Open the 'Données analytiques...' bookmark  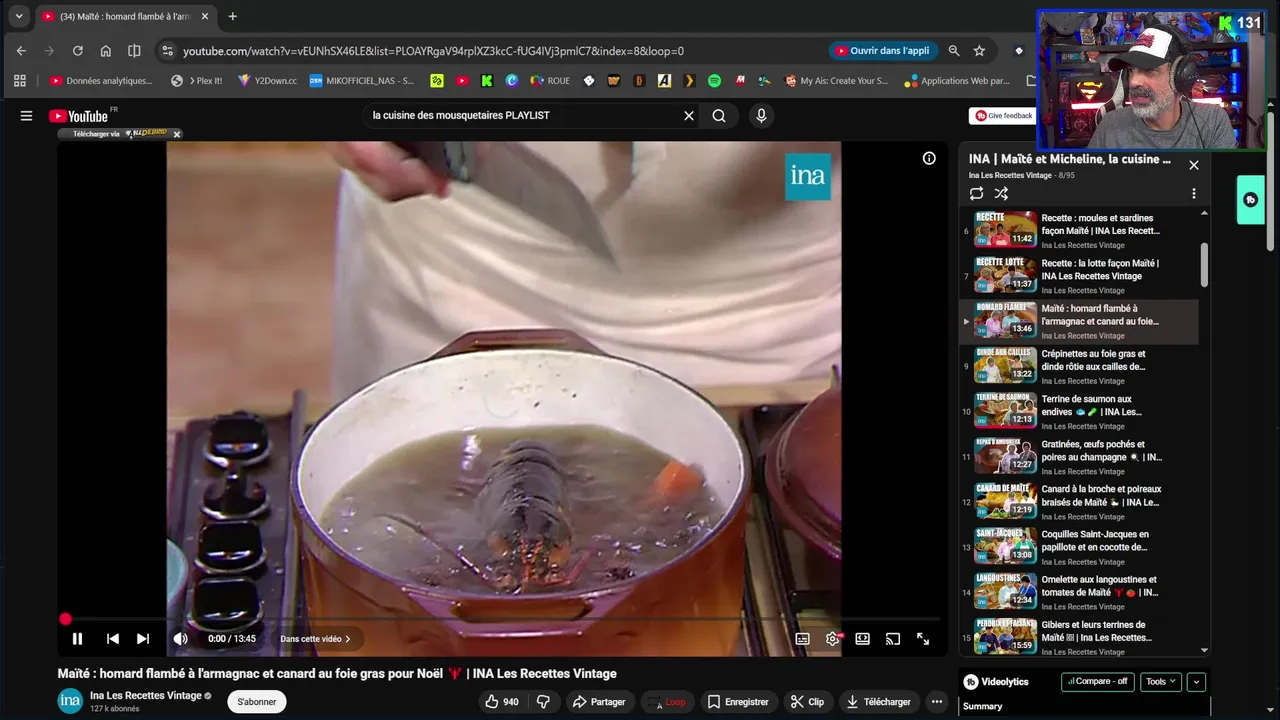[101, 81]
